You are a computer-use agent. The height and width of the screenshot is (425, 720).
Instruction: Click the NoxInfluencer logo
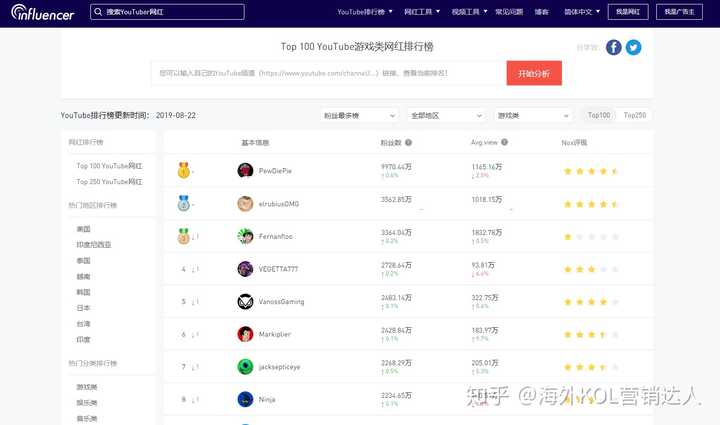coord(42,12)
